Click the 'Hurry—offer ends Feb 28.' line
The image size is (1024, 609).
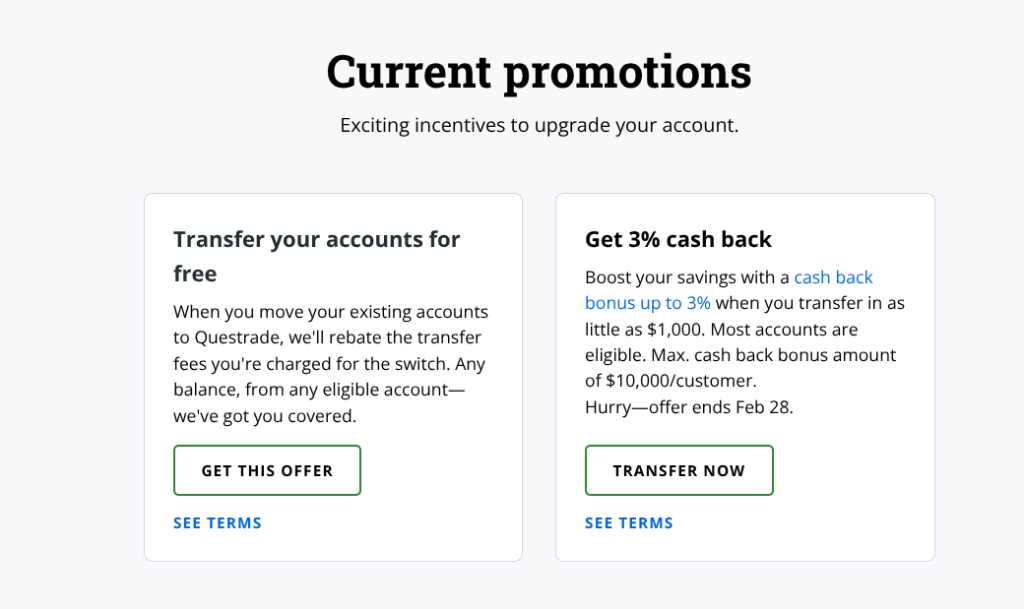689,407
